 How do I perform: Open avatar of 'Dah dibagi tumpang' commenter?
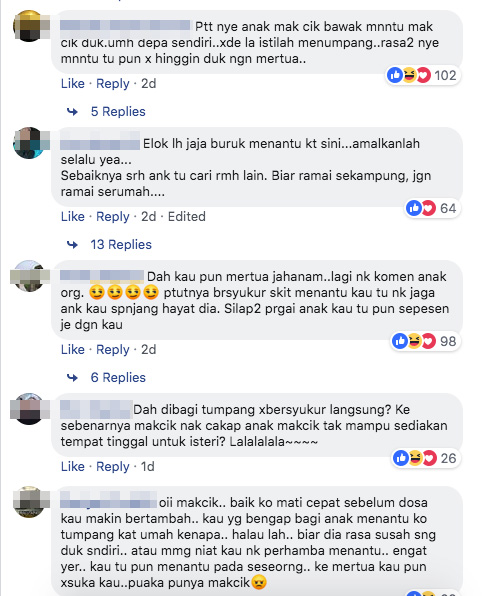pos(29,409)
